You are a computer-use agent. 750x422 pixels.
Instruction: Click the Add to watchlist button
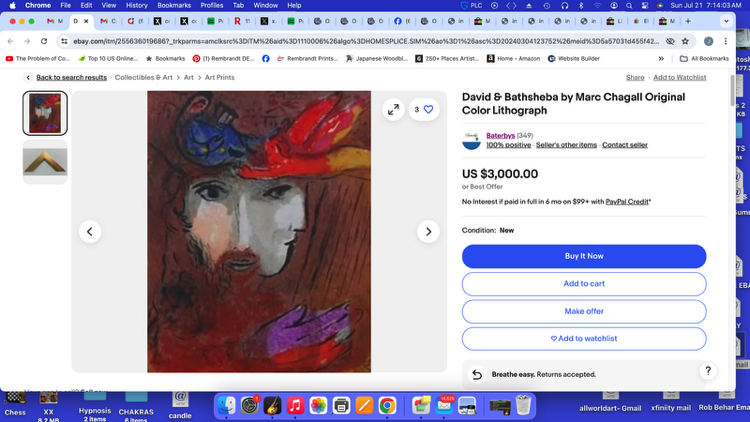coord(584,339)
